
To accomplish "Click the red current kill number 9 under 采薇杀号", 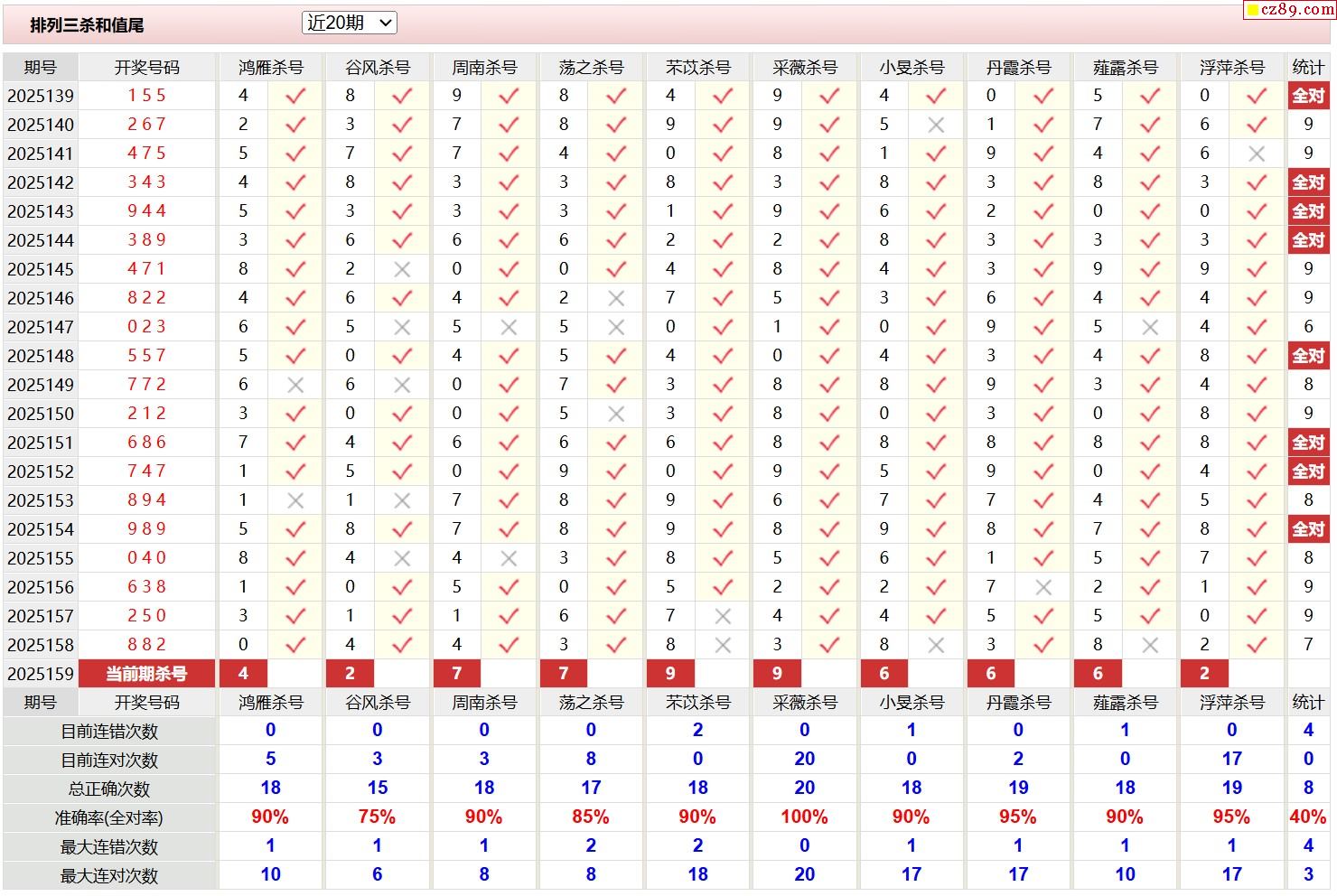I will coord(777,674).
